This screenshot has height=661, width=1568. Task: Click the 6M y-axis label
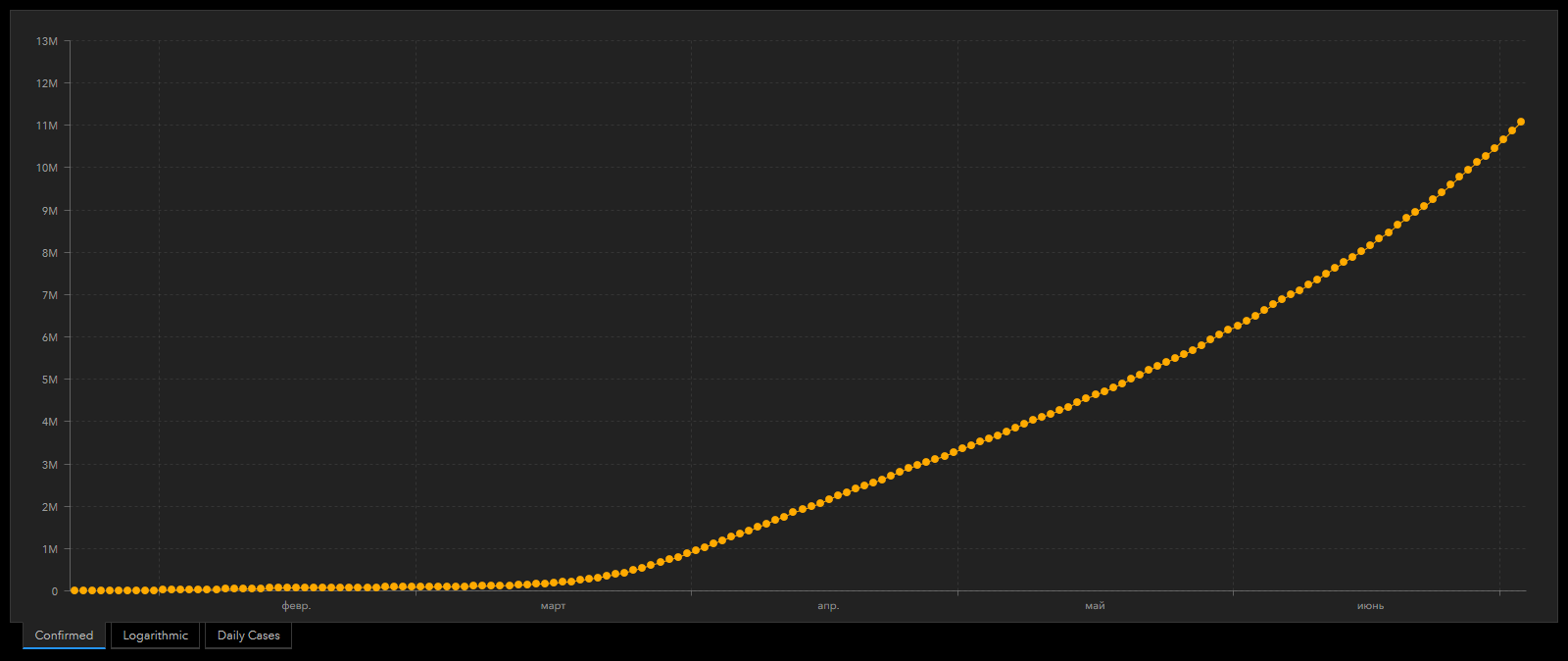coord(50,337)
